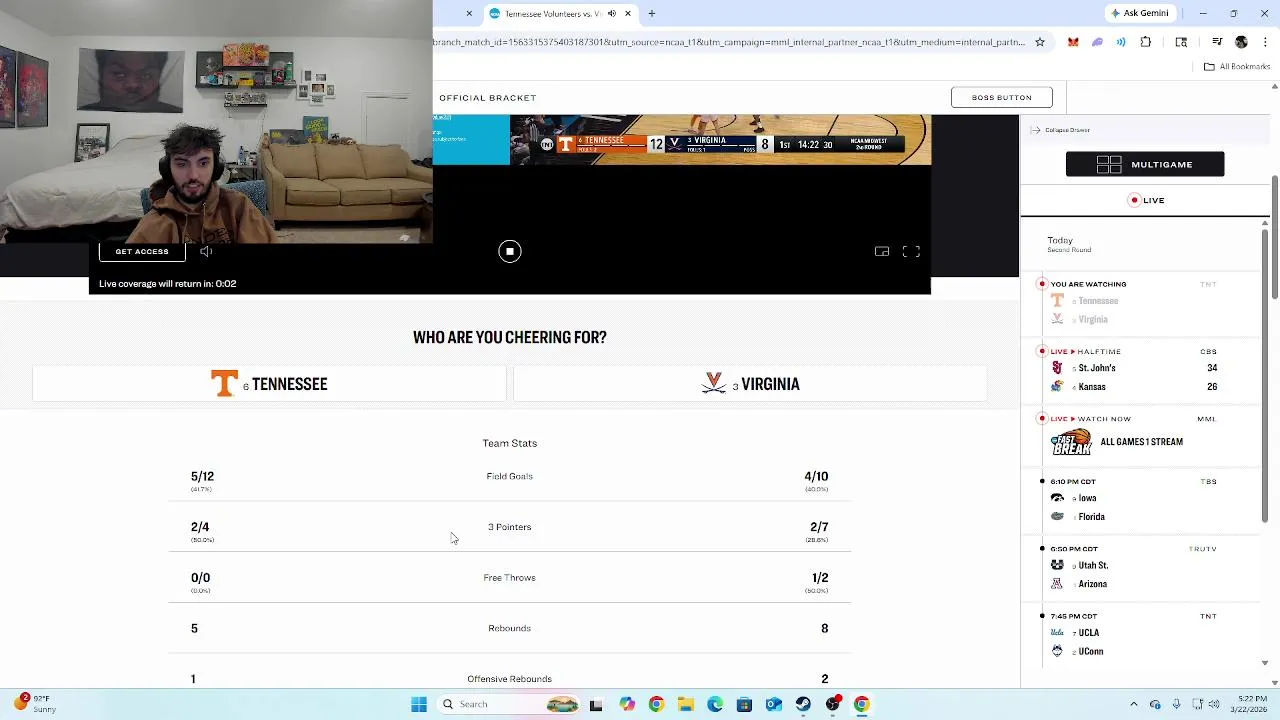Close the Tennessee Volunteers browser tab

click(628, 14)
